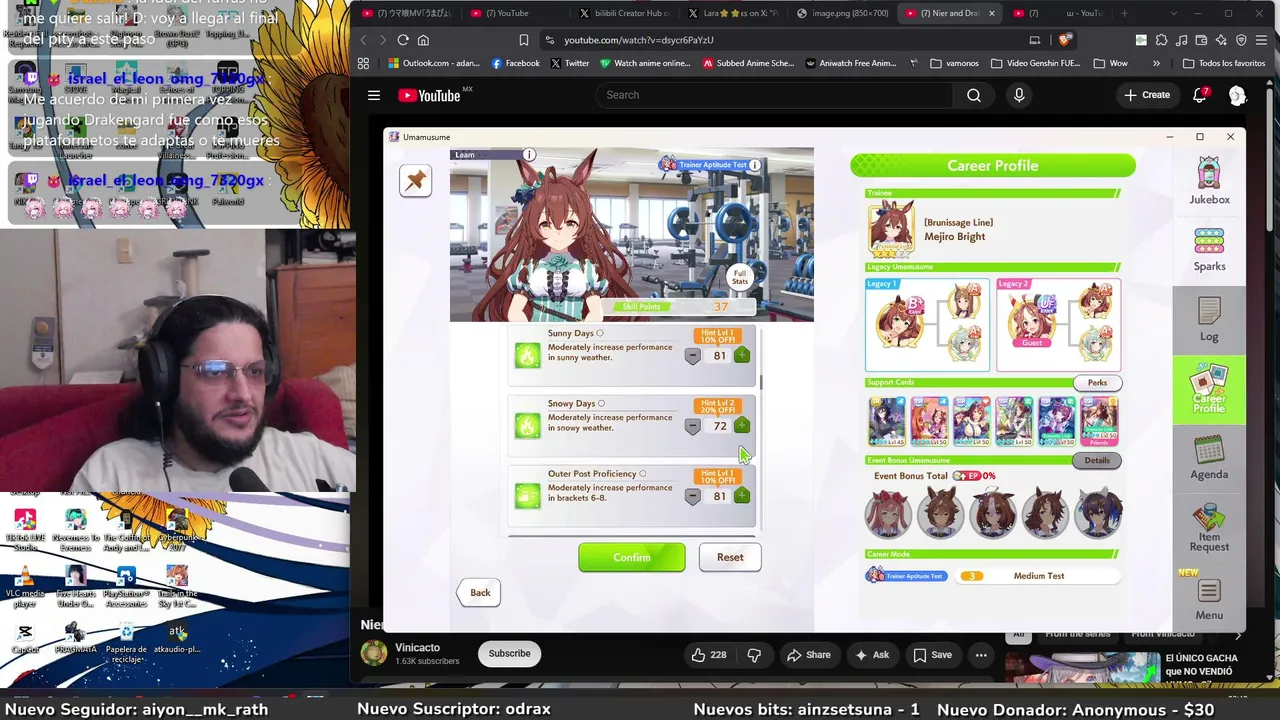
Task: Expand Todos los favoritos bookmarks folder
Action: click(1223, 63)
